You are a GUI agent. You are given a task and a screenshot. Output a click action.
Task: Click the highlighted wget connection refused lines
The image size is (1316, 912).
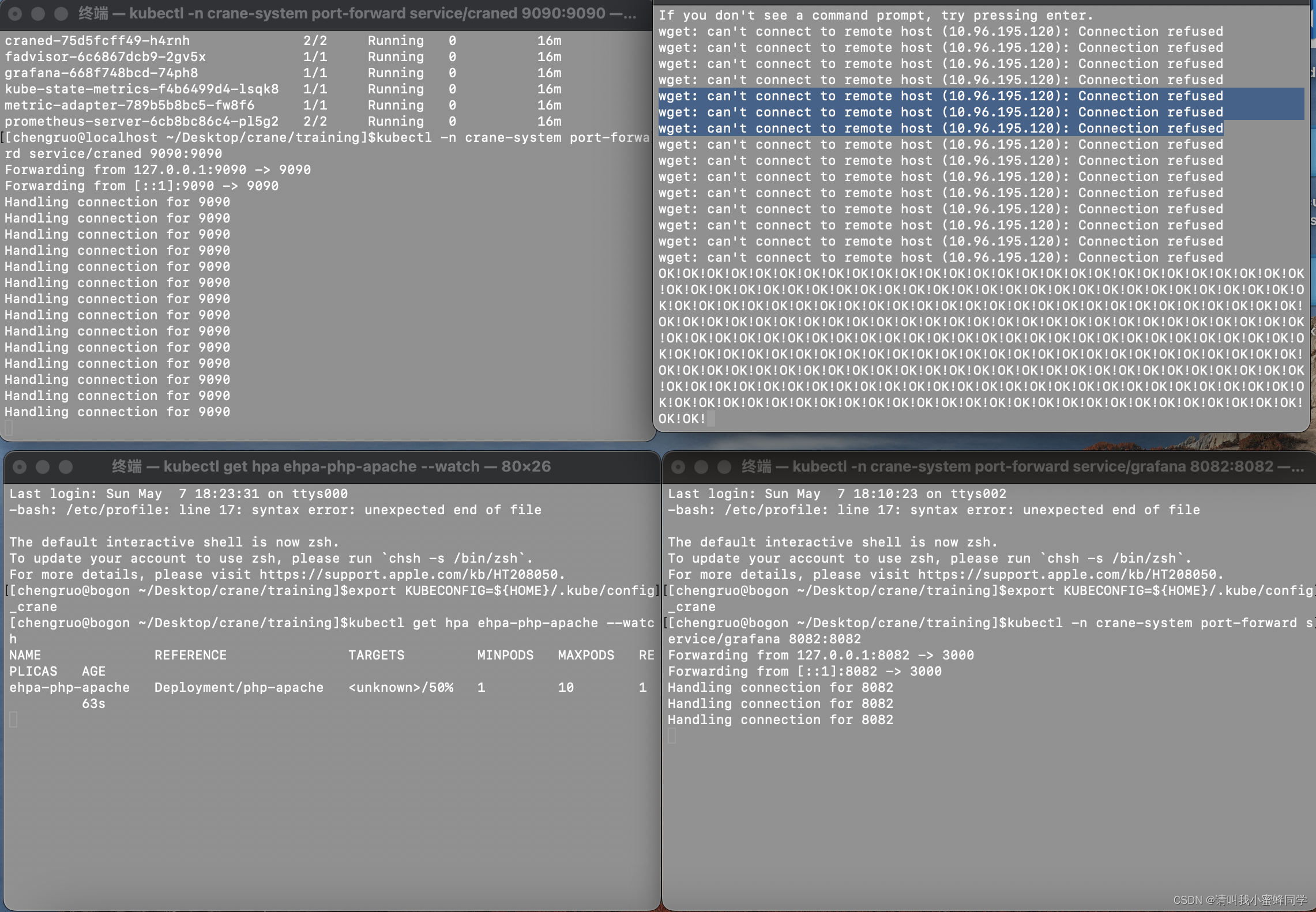pos(940,112)
